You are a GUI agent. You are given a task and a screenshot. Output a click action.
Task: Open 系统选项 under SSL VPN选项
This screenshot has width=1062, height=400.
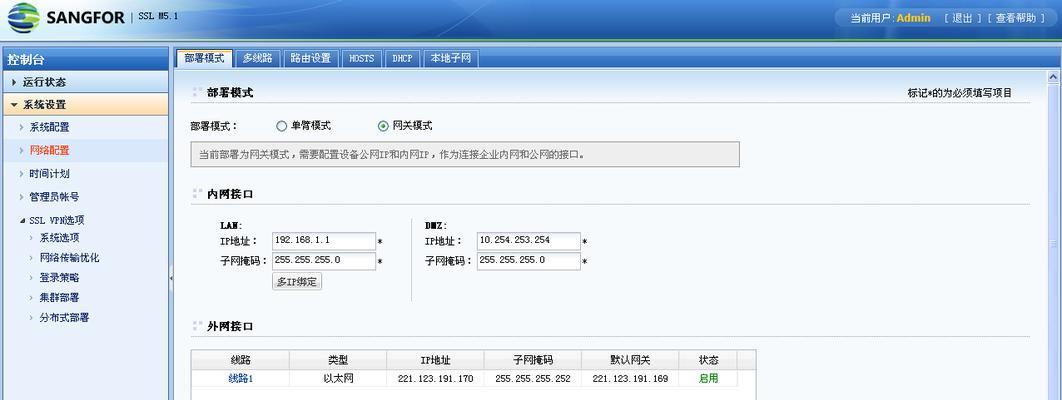pos(59,238)
